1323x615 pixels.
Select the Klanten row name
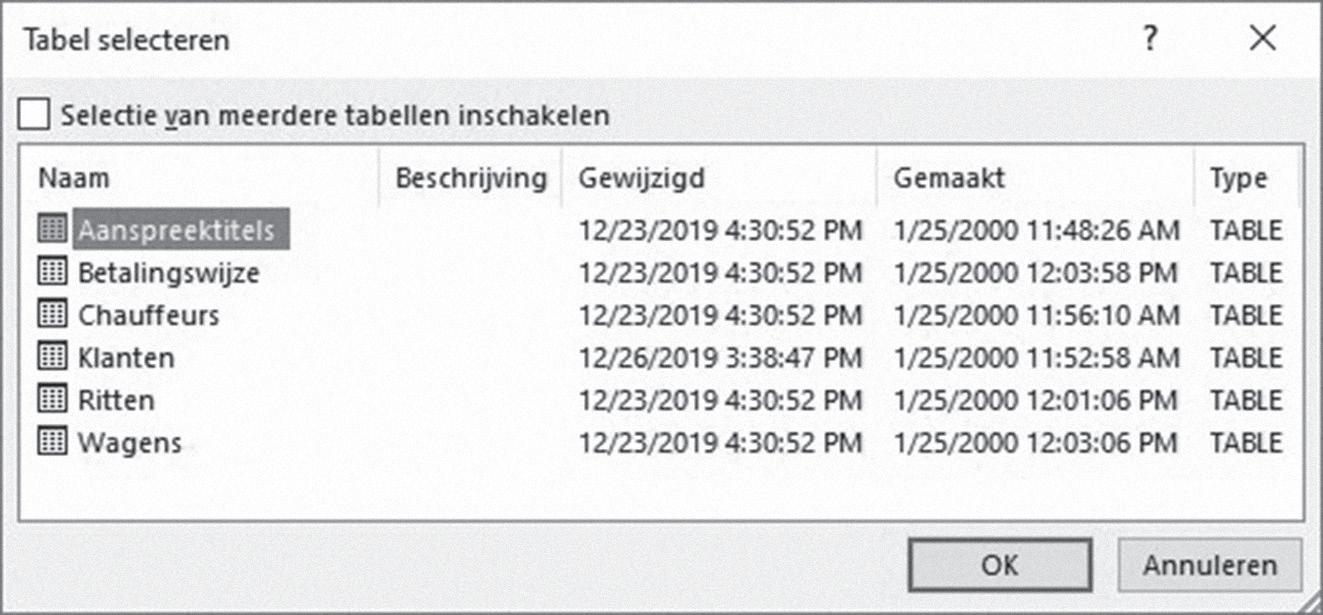(x=126, y=357)
